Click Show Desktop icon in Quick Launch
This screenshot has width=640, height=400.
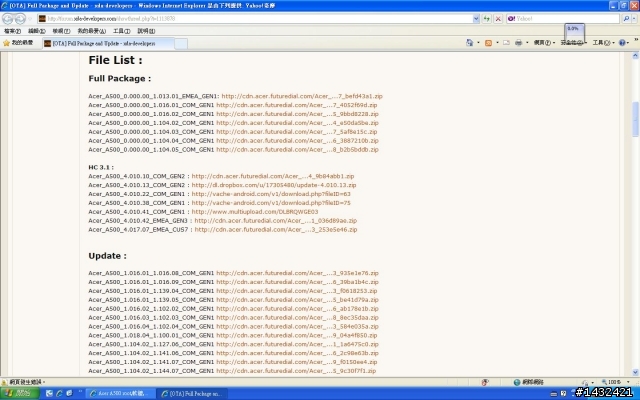[49, 393]
